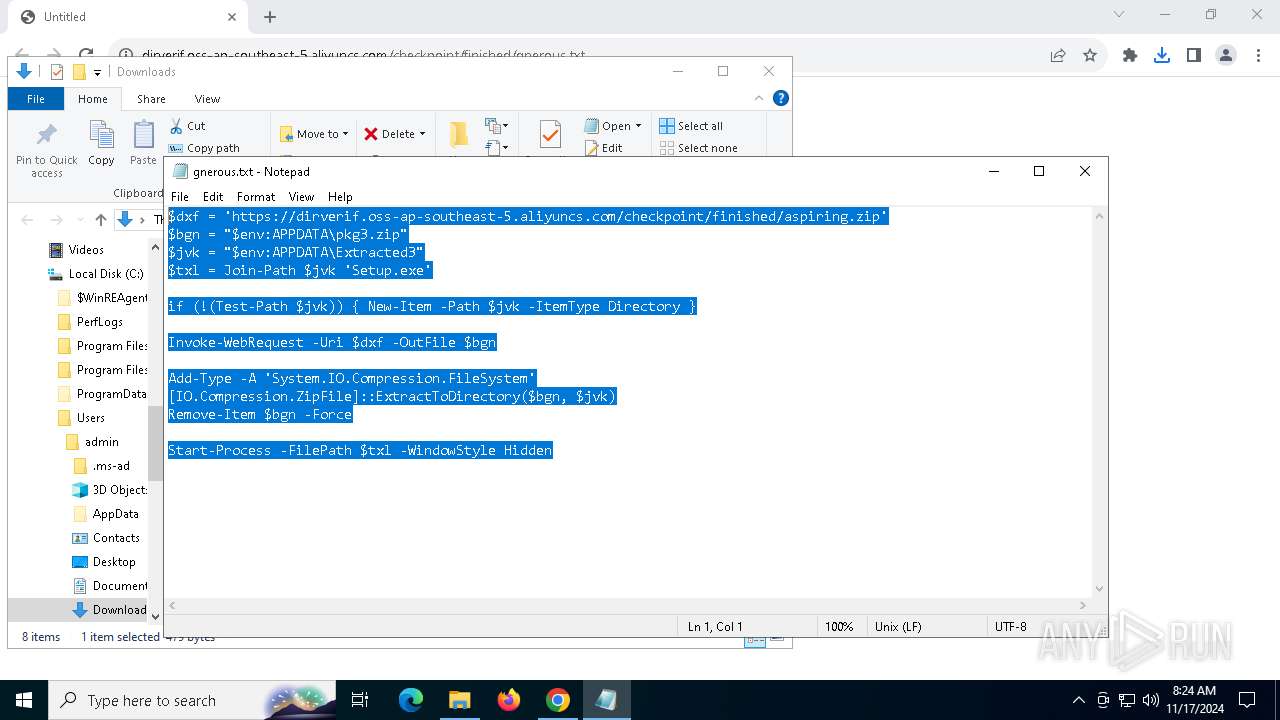Open Notepad Help menu
Image resolution: width=1280 pixels, height=720 pixels.
[x=340, y=197]
